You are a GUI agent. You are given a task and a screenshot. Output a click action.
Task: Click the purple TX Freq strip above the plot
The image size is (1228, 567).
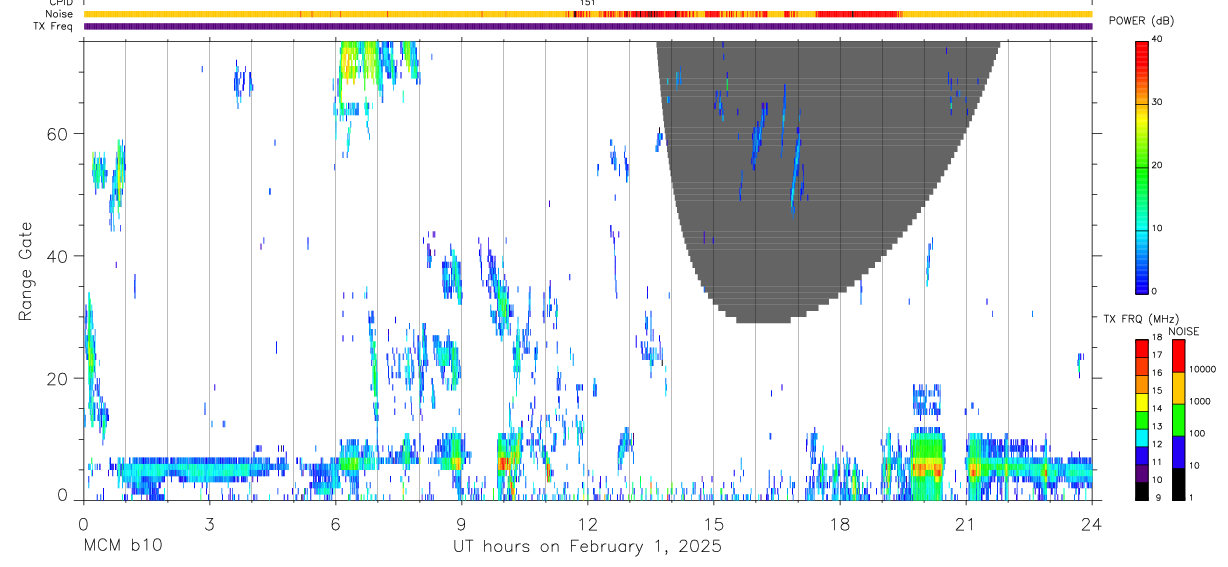(x=587, y=26)
